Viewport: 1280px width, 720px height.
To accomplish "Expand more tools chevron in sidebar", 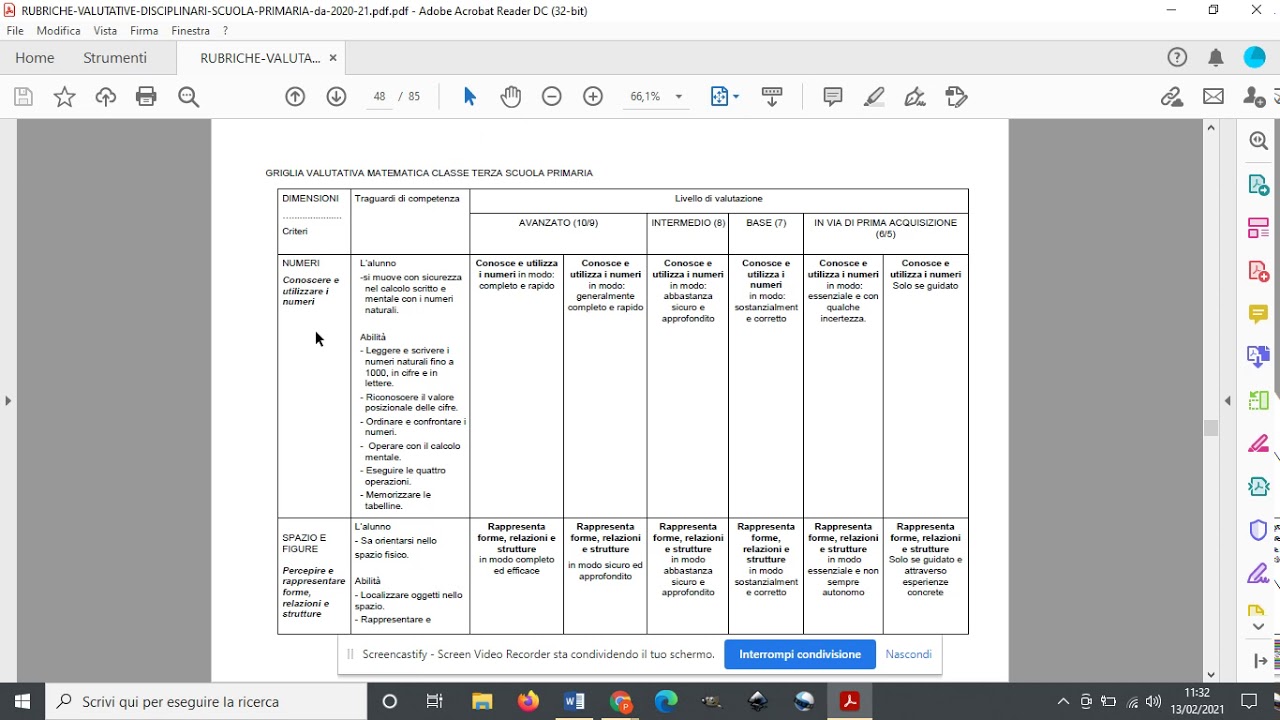I will [1259, 627].
